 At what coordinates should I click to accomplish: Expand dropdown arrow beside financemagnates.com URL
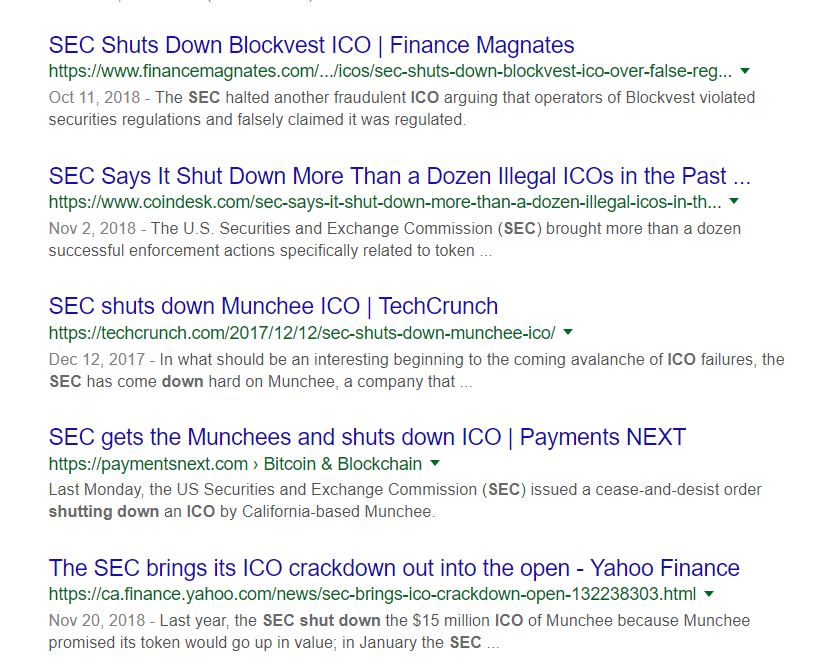746,72
